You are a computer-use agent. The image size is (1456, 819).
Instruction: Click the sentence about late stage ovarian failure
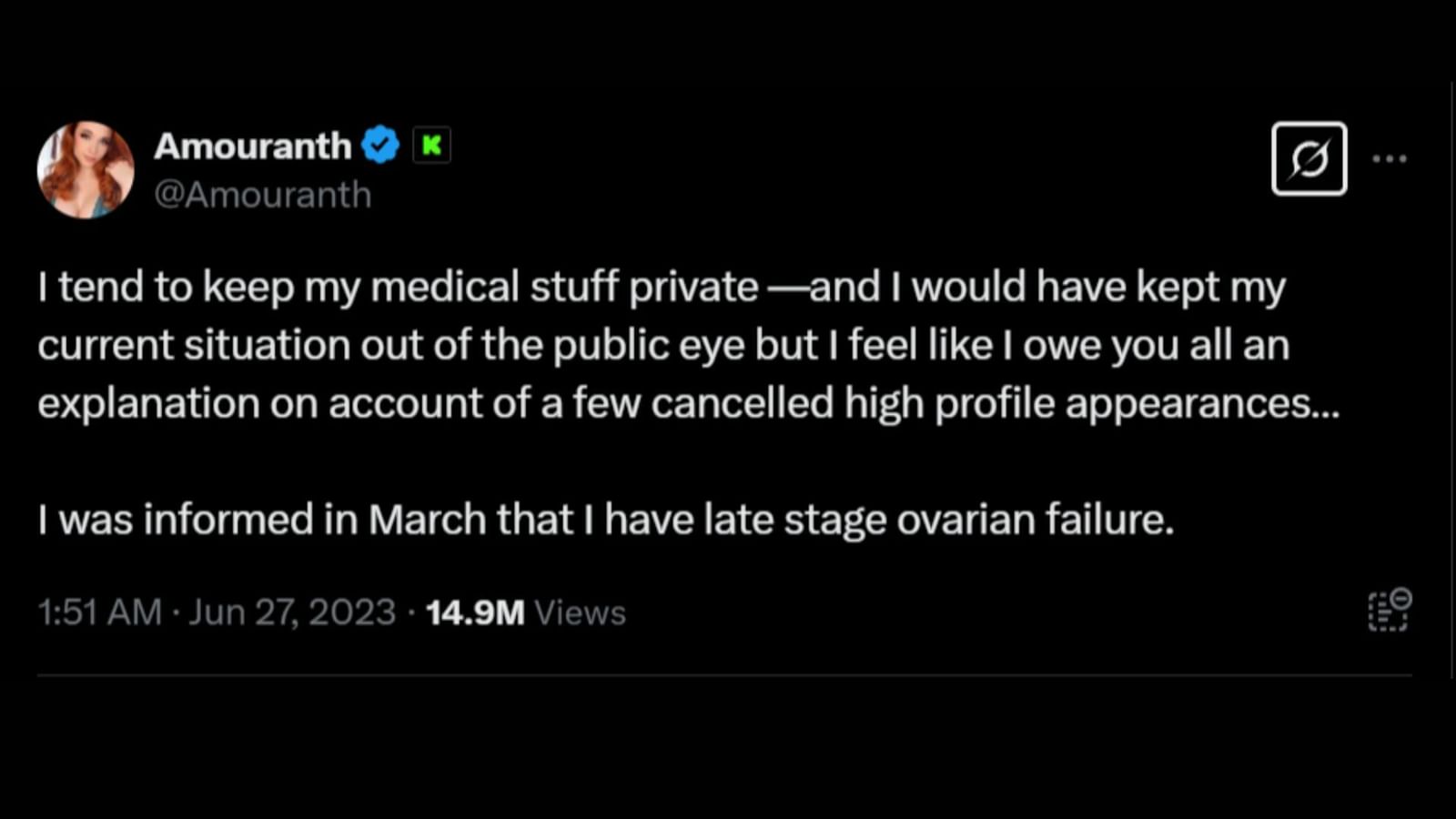[606, 520]
